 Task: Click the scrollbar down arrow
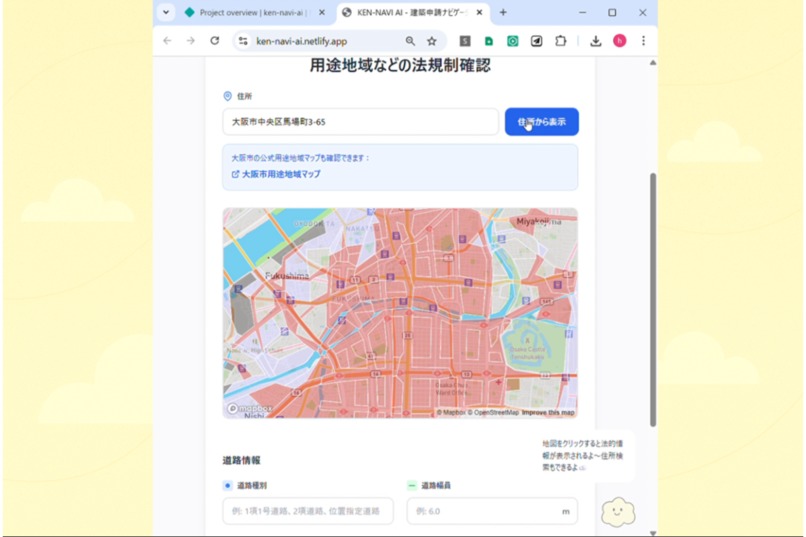(x=653, y=533)
